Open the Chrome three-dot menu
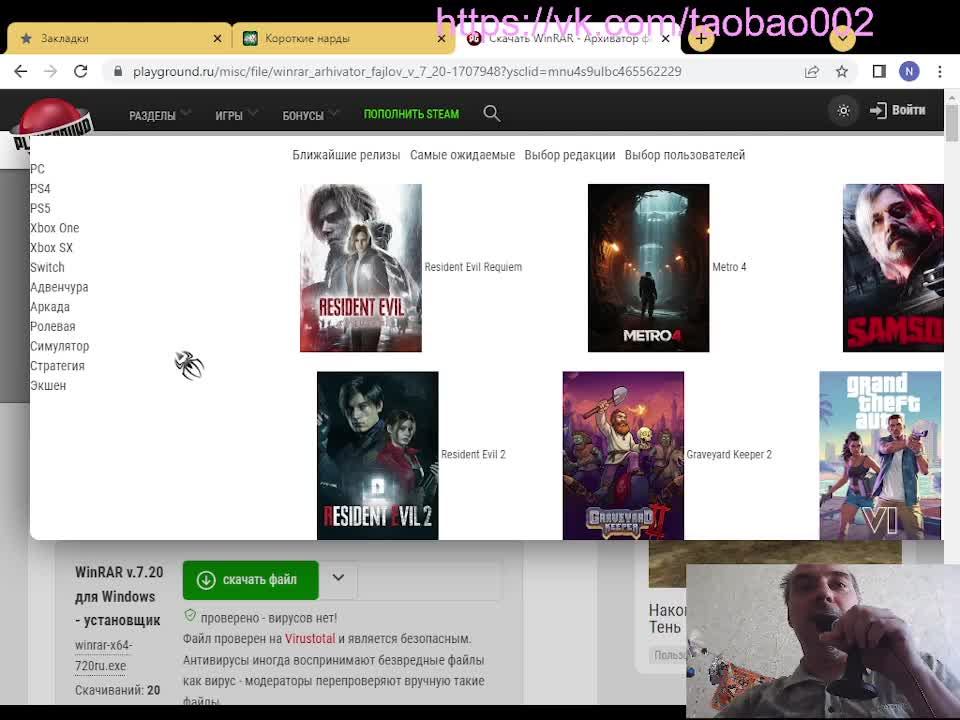The height and width of the screenshot is (720, 960). tap(940, 72)
